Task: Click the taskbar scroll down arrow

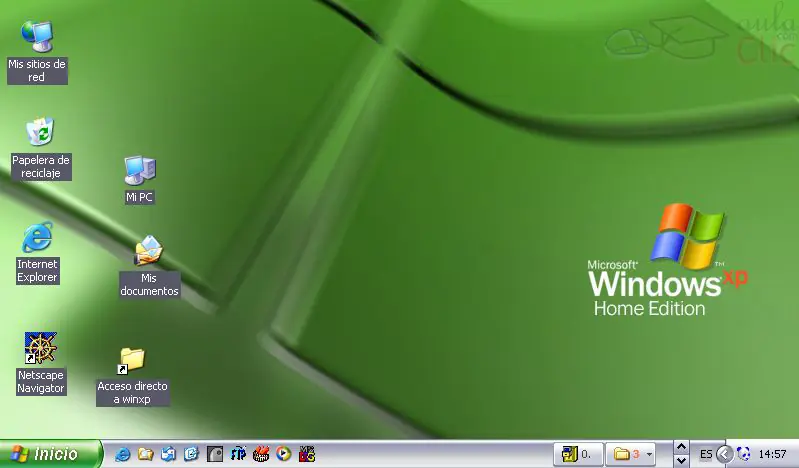Action: point(681,460)
